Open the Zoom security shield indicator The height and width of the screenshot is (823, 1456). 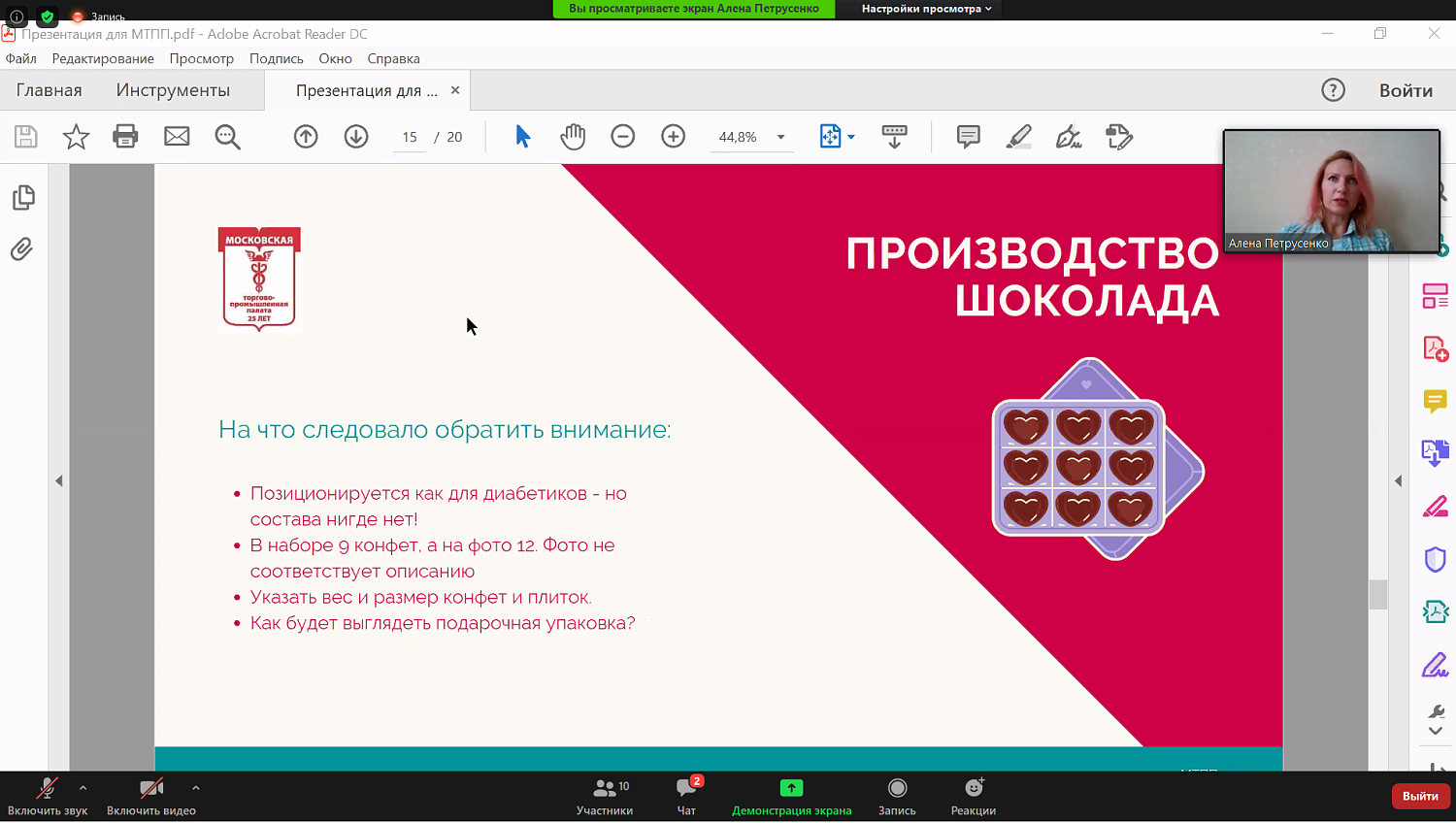[47, 16]
